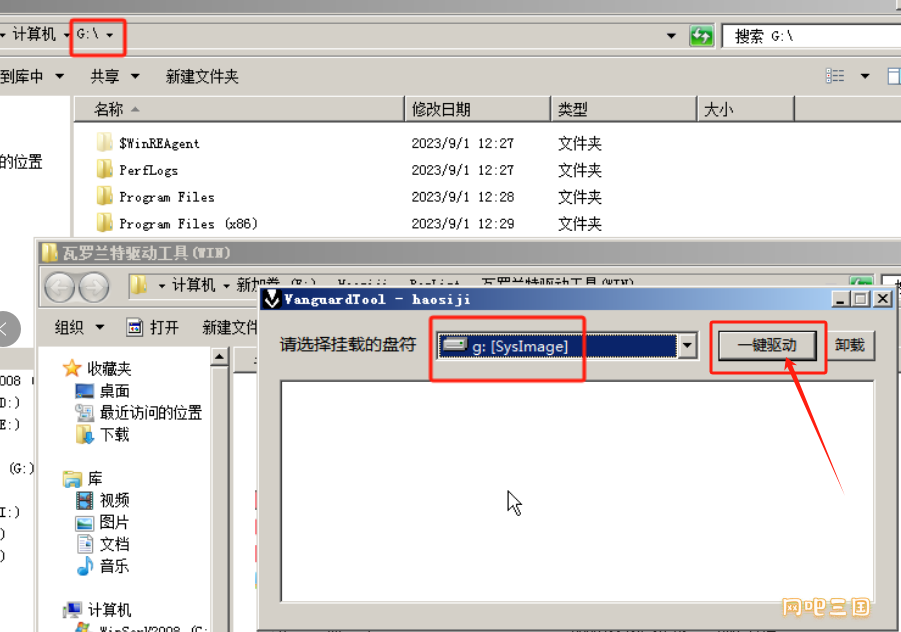Sort by the 修改日期 column header
901x632 pixels.
(478, 109)
